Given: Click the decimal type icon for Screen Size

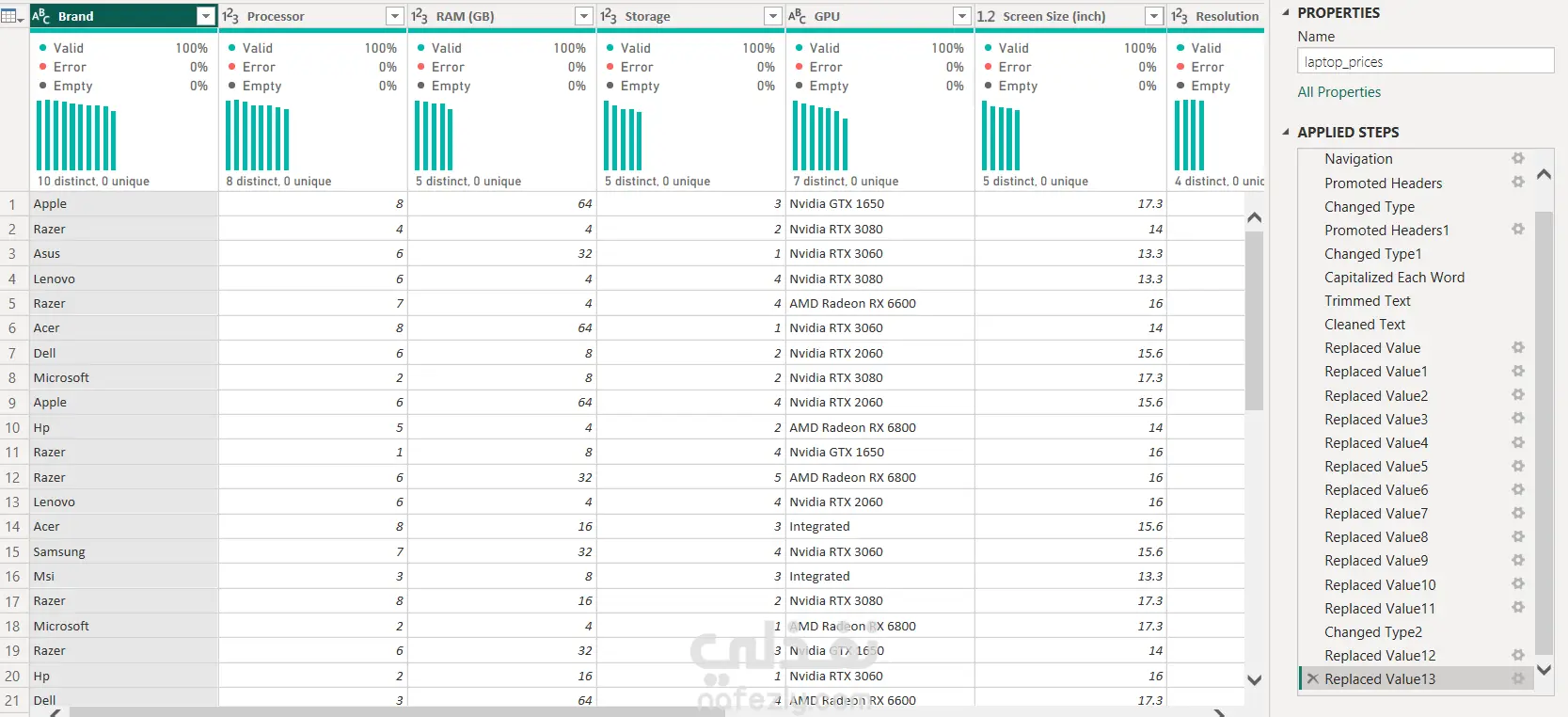Looking at the screenshot, I should click(986, 16).
